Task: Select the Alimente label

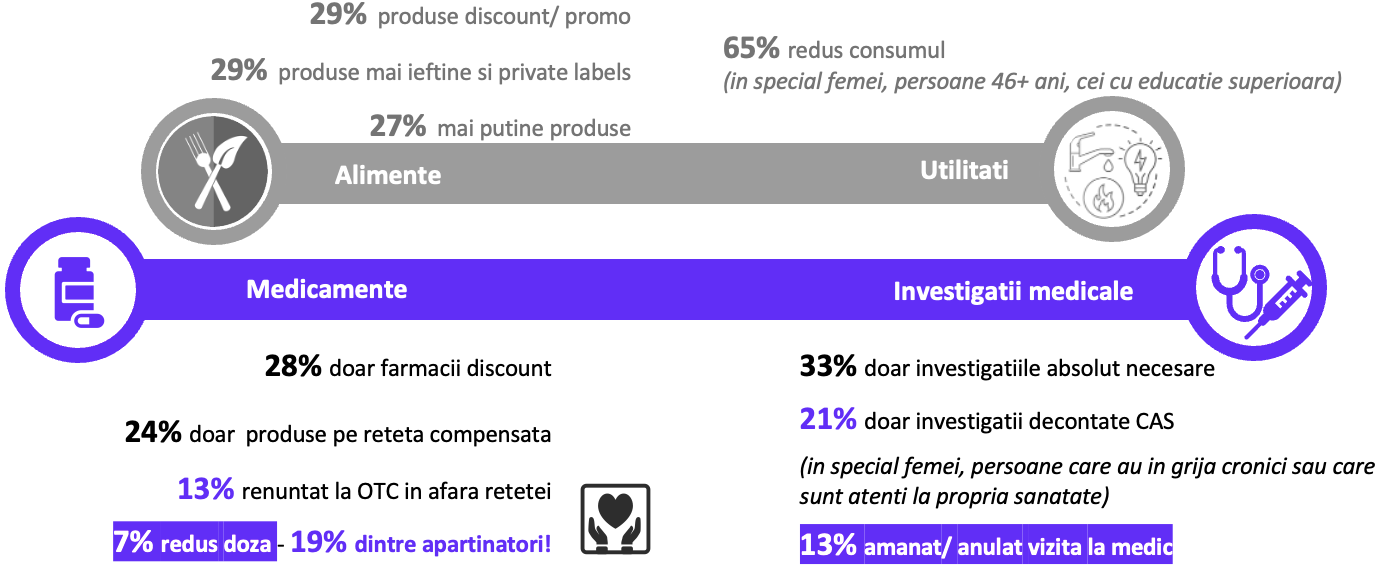Action: pos(388,175)
